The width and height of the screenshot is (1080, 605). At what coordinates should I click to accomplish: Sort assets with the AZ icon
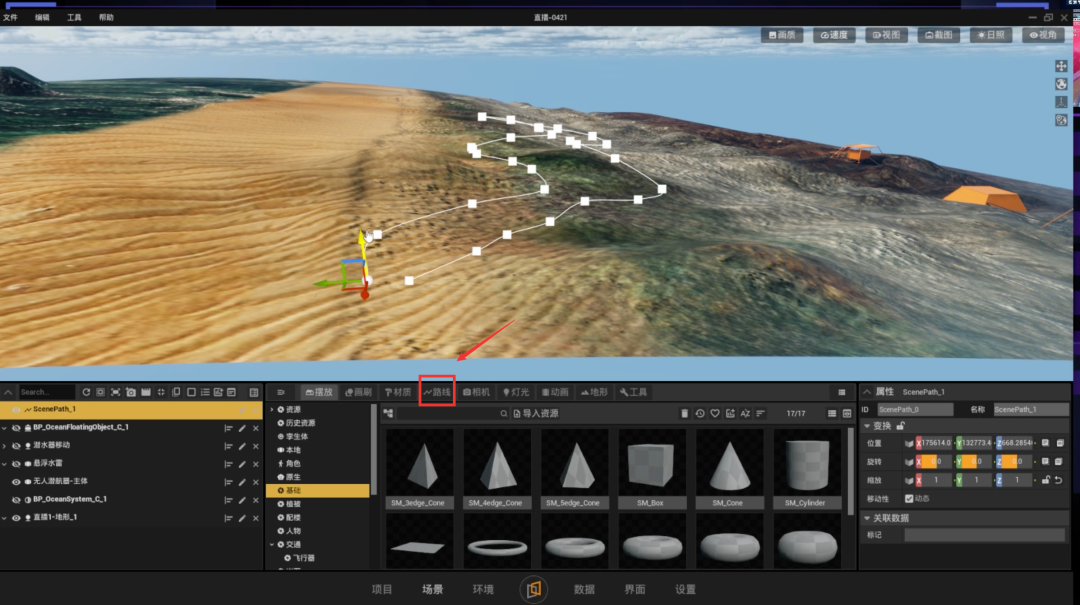click(745, 413)
